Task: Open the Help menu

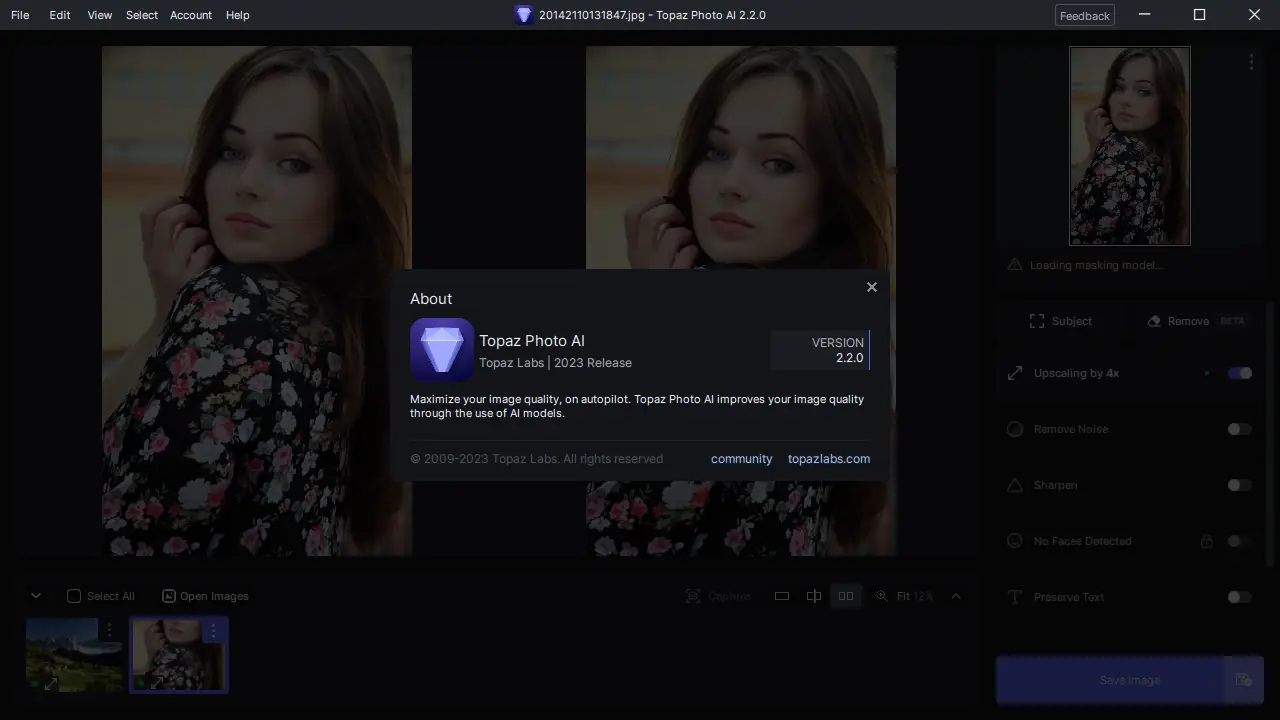Action: [238, 15]
